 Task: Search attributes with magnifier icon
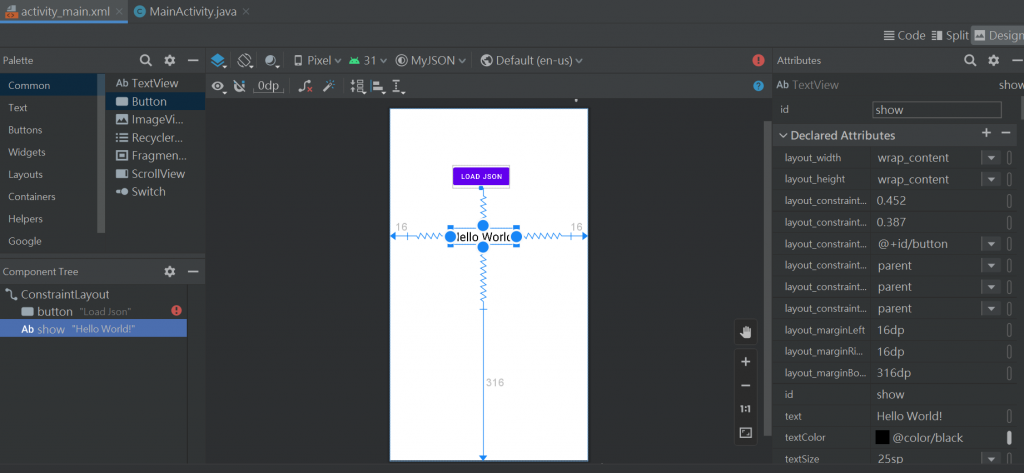(970, 60)
